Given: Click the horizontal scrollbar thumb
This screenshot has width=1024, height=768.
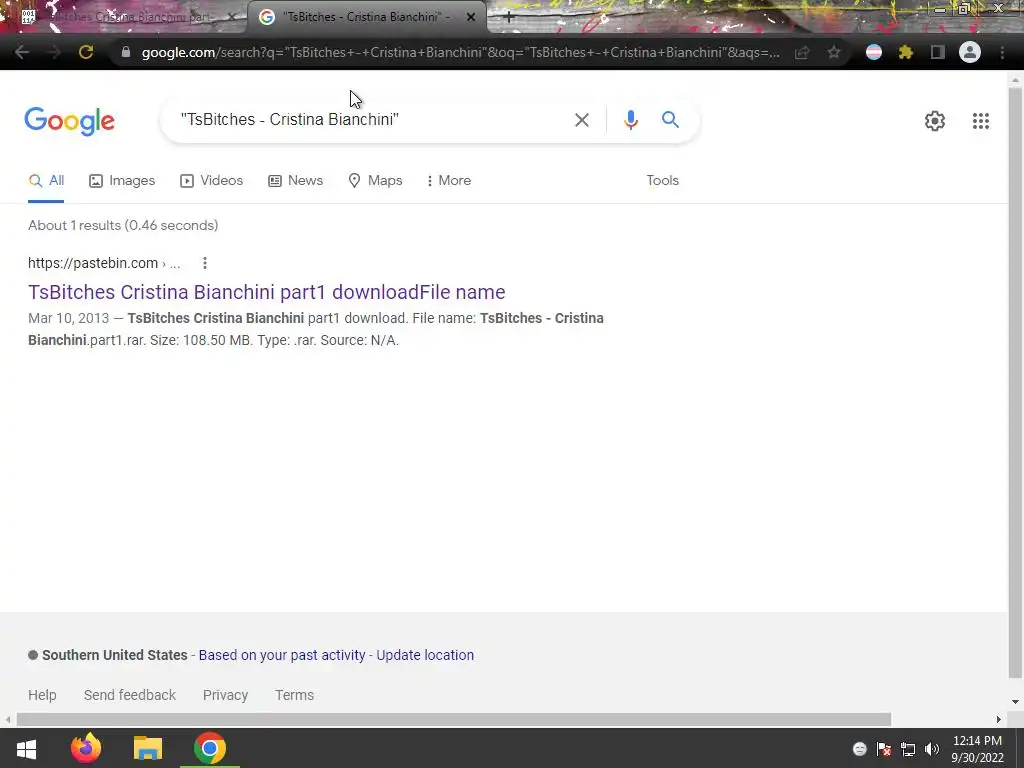Looking at the screenshot, I should pos(454,720).
